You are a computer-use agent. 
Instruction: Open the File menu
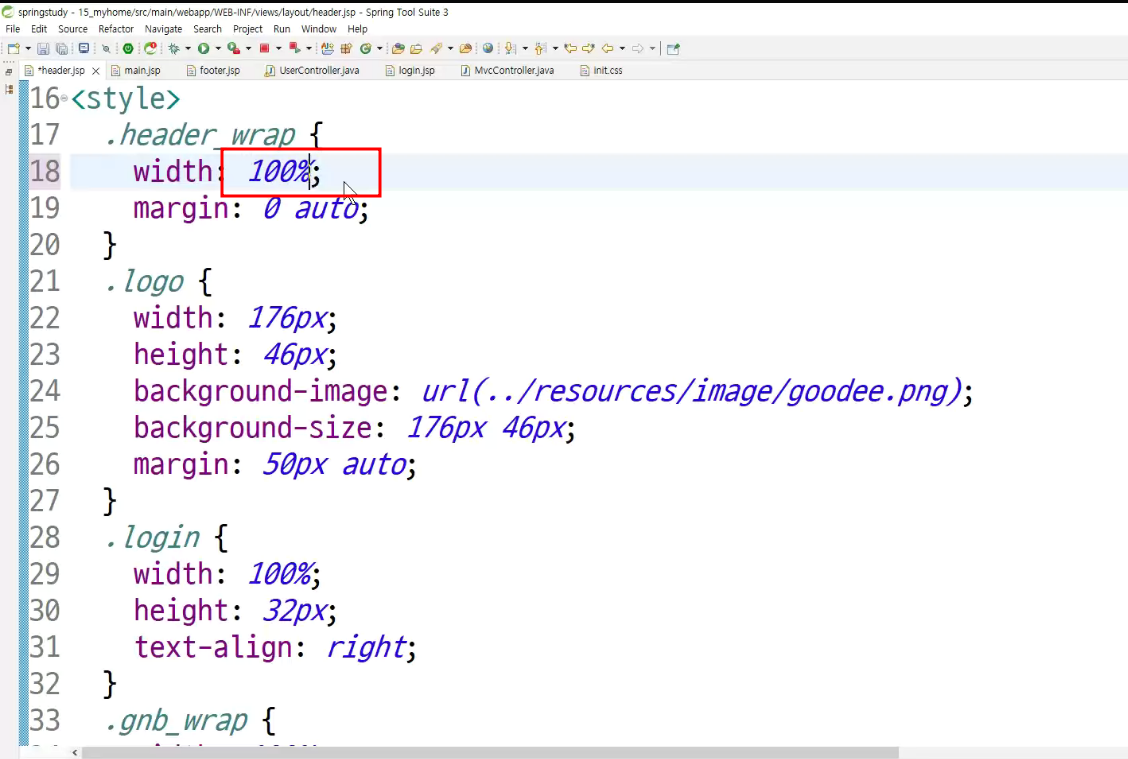pos(13,29)
